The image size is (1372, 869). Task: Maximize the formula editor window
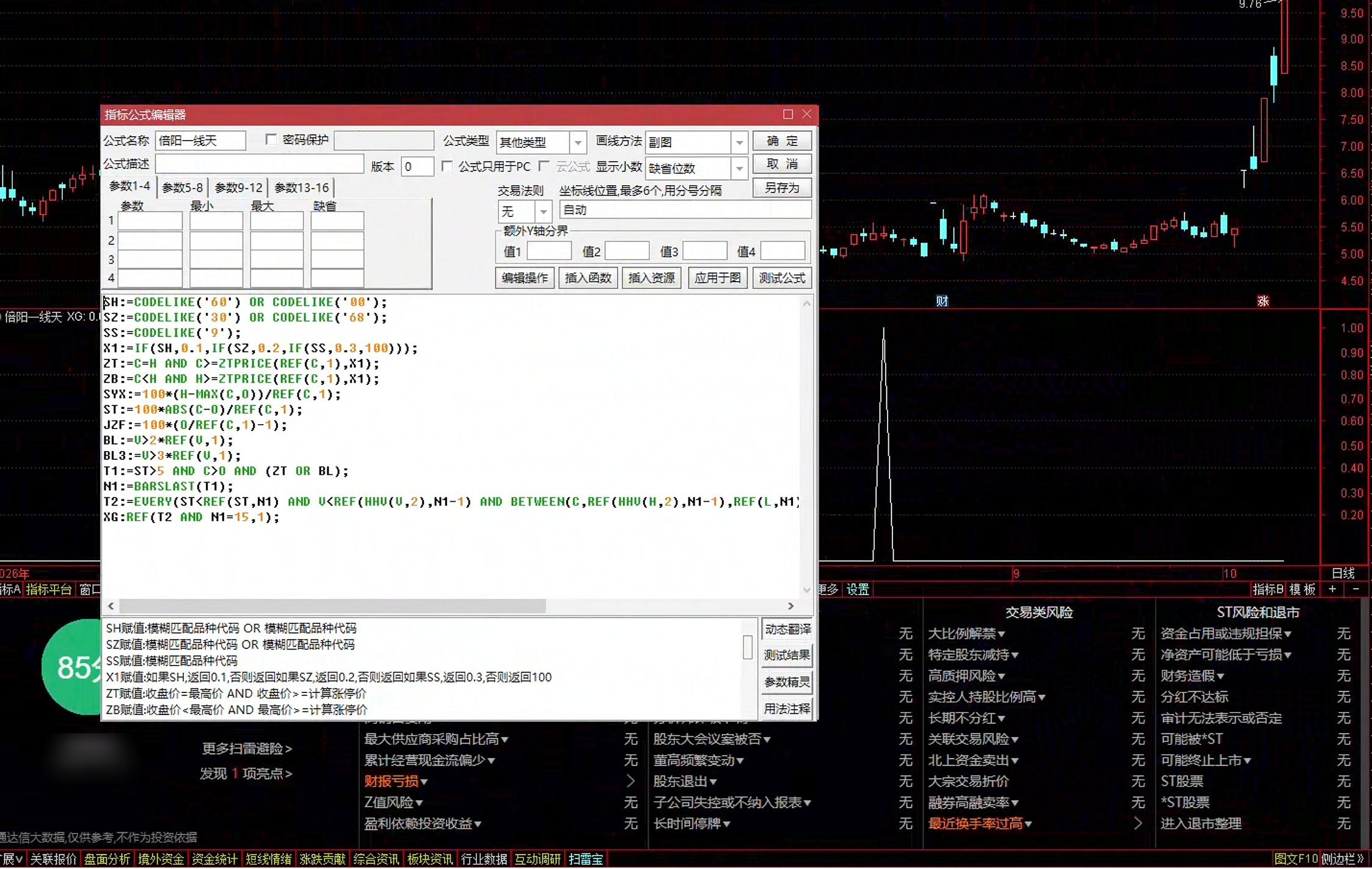pos(787,114)
